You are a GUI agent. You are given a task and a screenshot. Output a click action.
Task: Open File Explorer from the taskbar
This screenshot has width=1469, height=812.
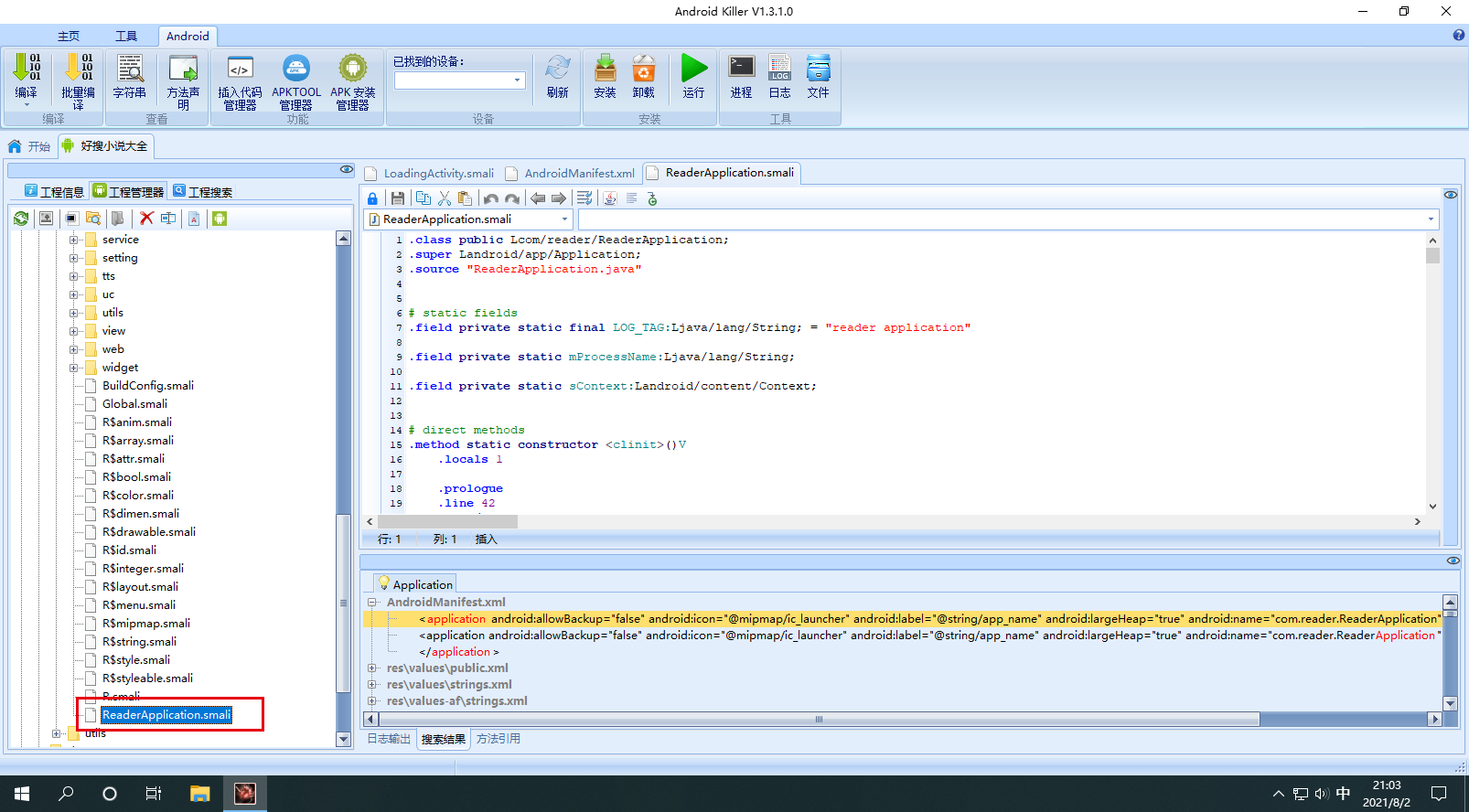point(200,794)
